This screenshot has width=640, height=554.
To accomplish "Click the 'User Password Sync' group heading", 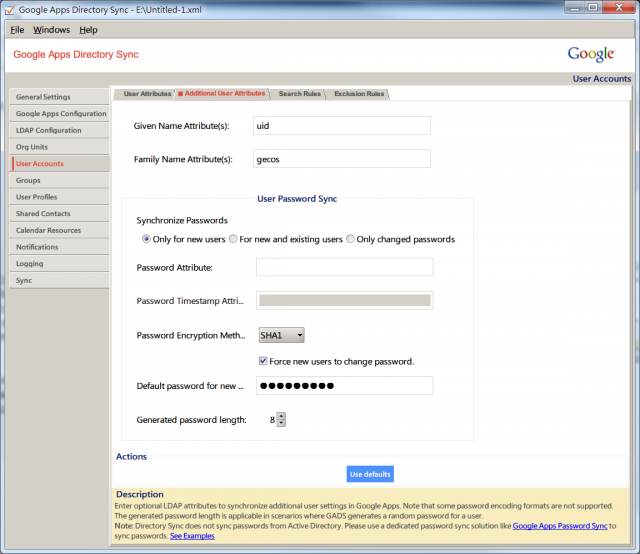I will click(297, 199).
